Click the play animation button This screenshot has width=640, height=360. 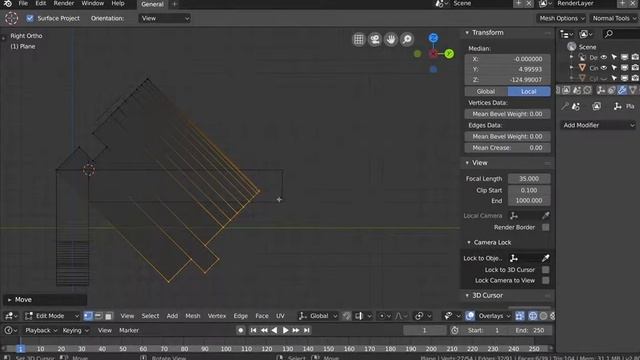click(285, 330)
